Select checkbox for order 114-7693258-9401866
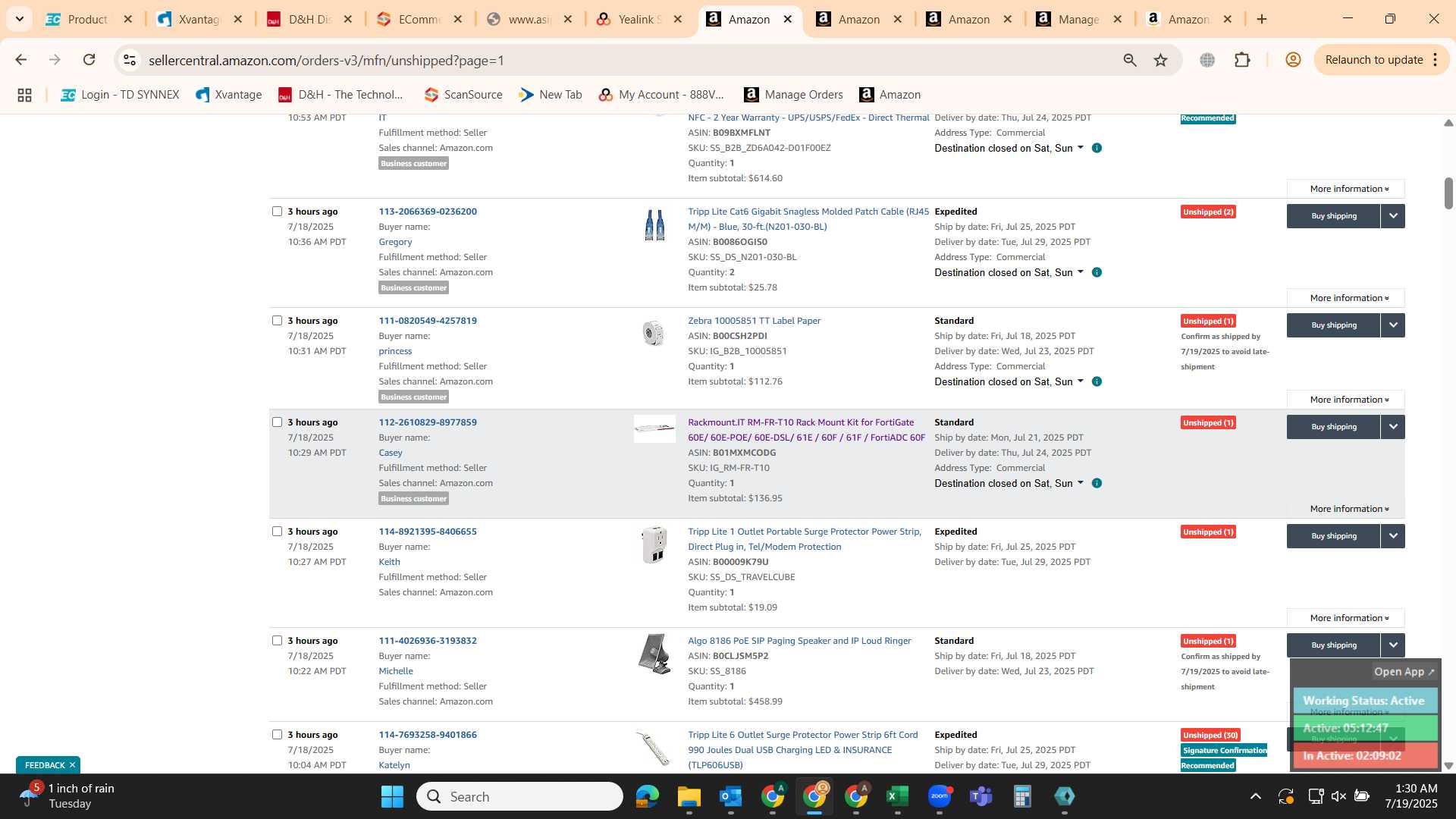Screen dimensions: 1456x819 [x=277, y=735]
